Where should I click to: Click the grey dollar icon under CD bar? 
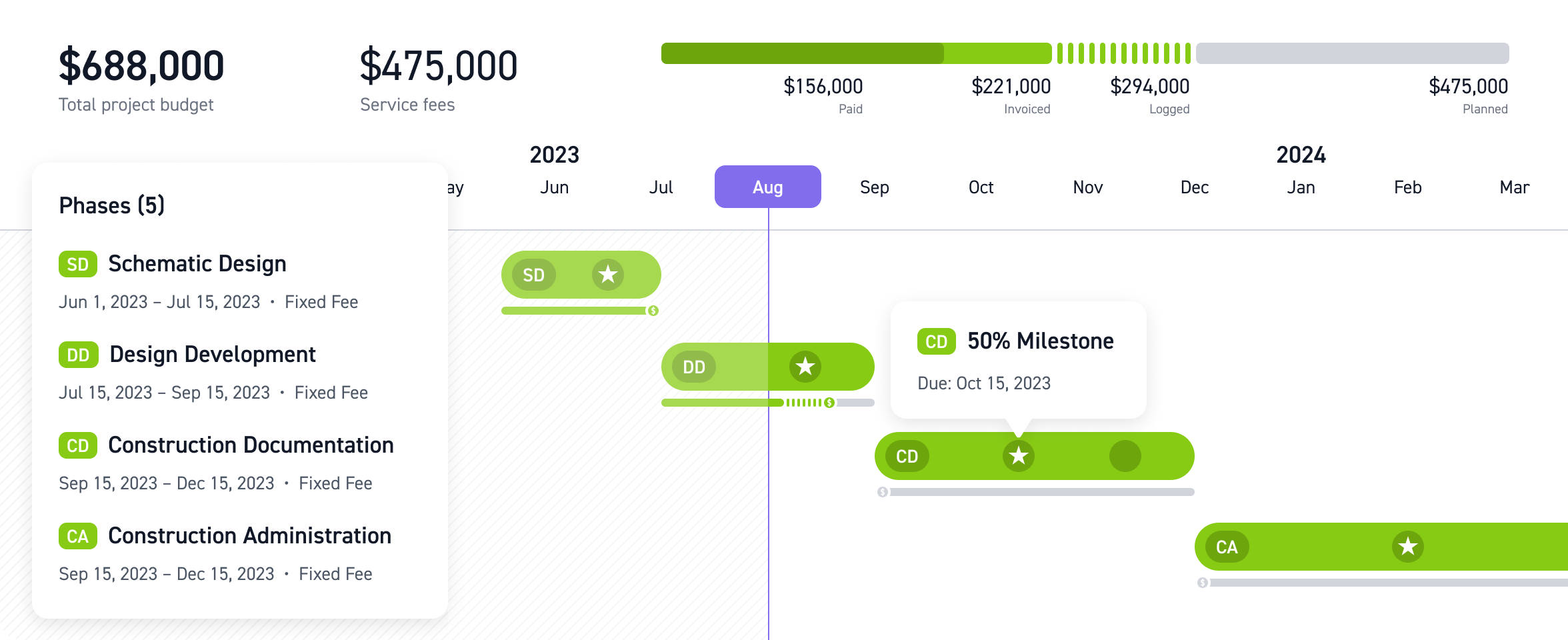(883, 492)
